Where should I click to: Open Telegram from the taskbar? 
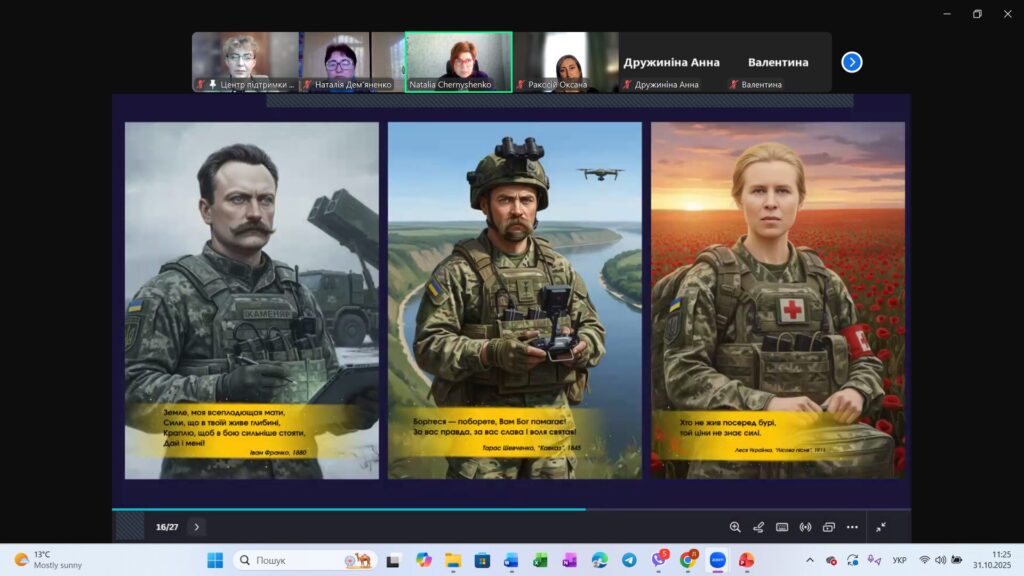pos(629,560)
